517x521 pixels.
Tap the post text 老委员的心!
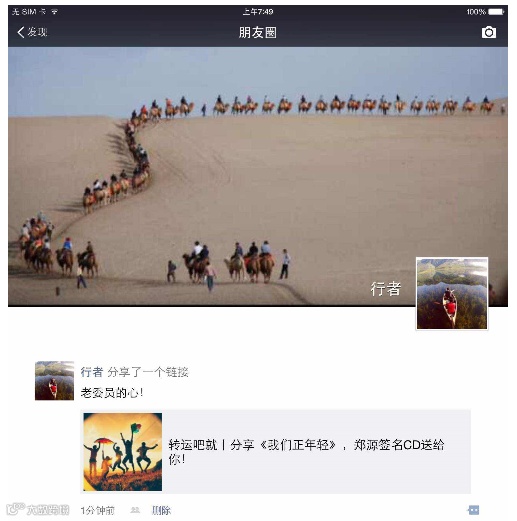click(x=112, y=393)
